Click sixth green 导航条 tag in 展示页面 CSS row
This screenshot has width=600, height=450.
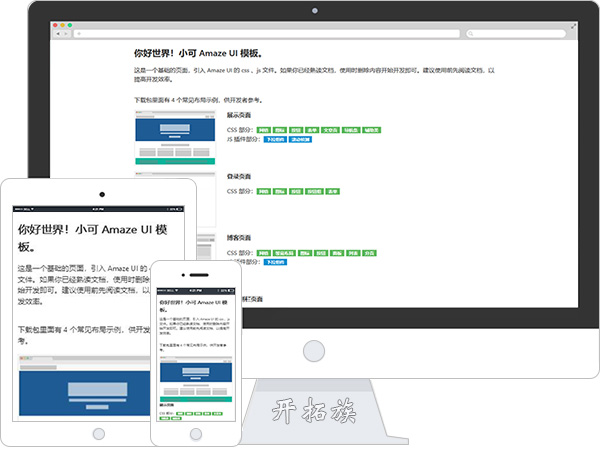[351, 130]
